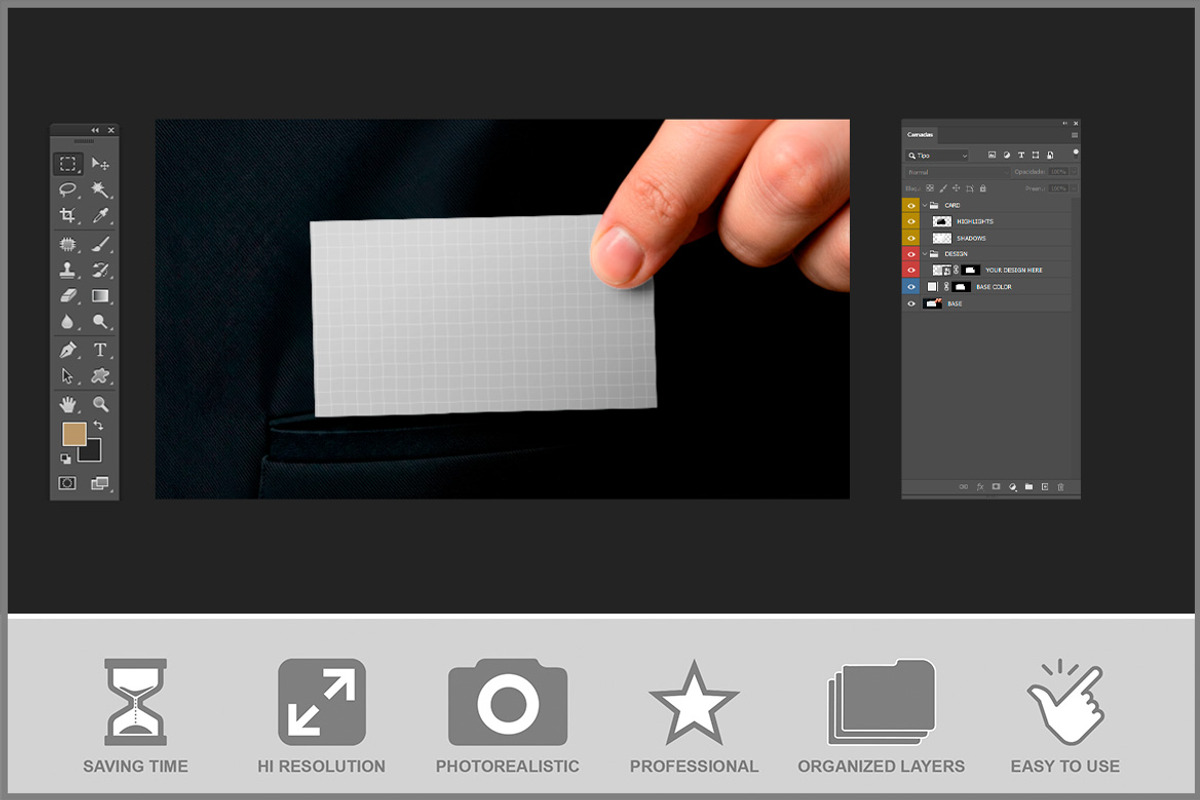Select the HIGHLIGHTS layer thumbnail
Image resolution: width=1200 pixels, height=800 pixels.
[941, 221]
